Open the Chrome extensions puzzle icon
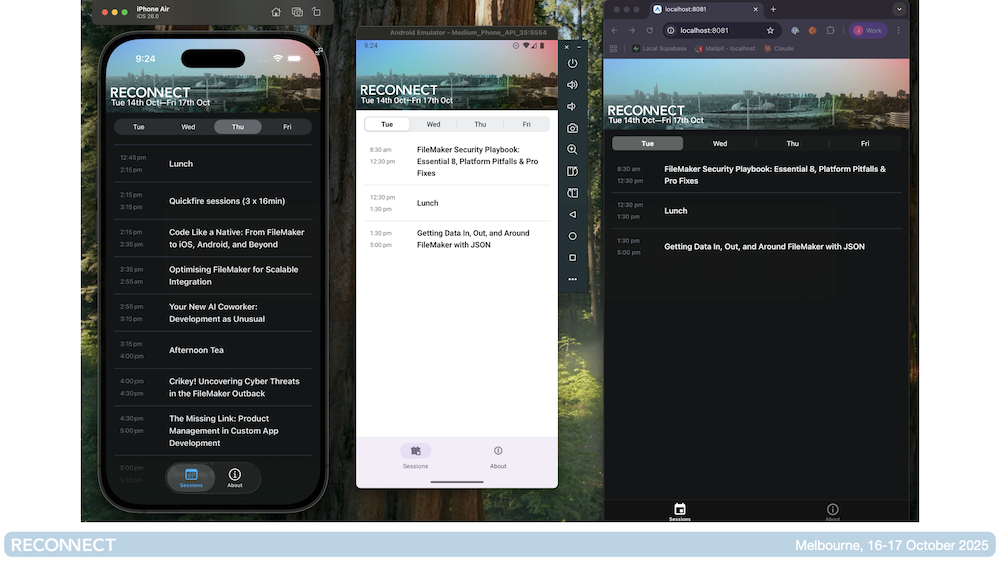The width and height of the screenshot is (1000, 563). [830, 31]
